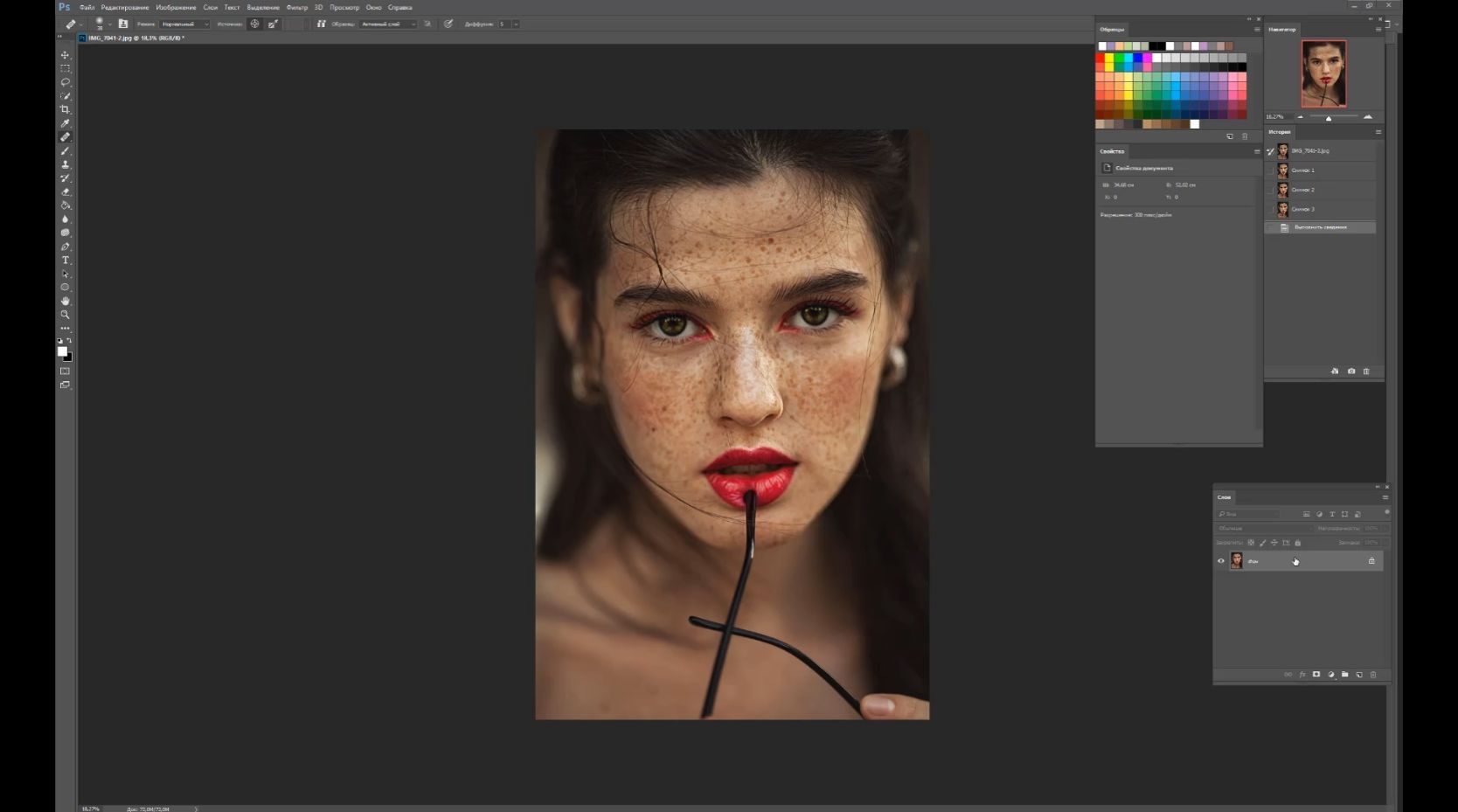
Task: Open the History panel menu
Action: (x=1378, y=132)
